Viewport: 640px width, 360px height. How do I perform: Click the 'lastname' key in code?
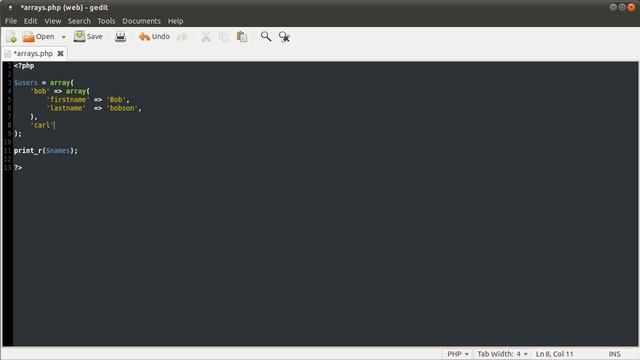point(66,108)
